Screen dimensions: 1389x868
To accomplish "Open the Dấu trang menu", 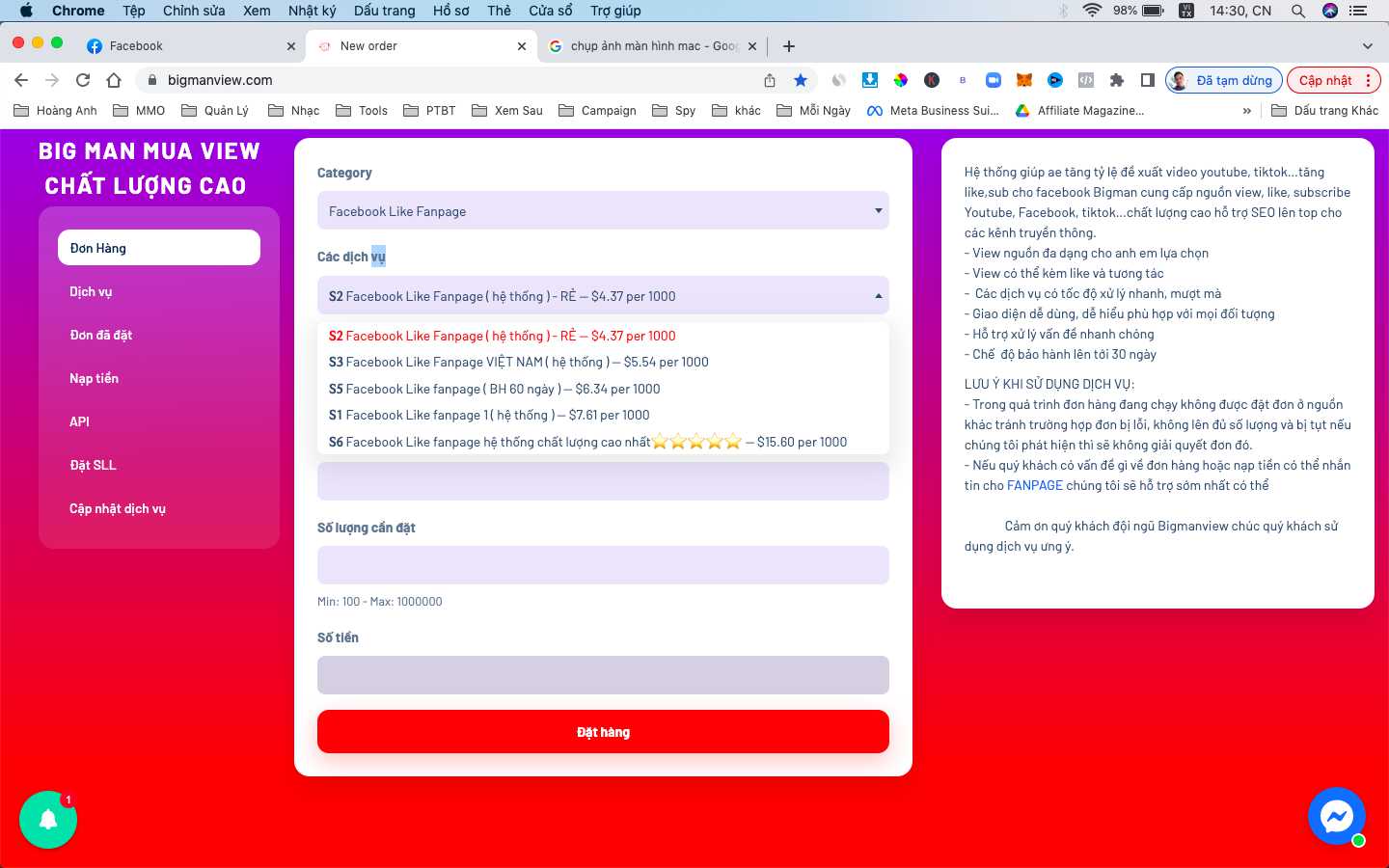I will pyautogui.click(x=384, y=11).
